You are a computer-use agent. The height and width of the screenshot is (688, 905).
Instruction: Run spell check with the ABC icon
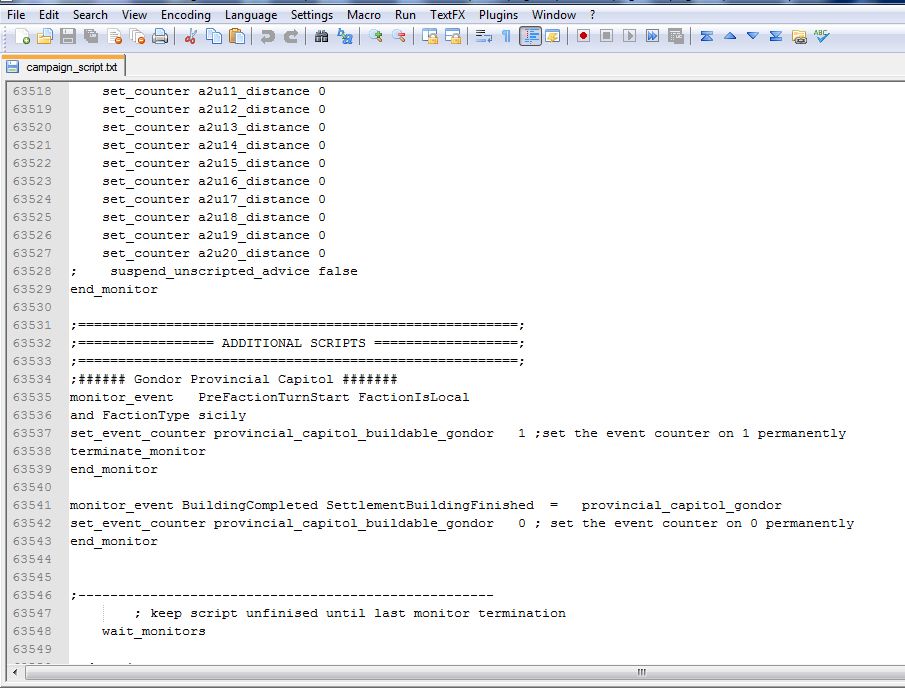click(822, 36)
